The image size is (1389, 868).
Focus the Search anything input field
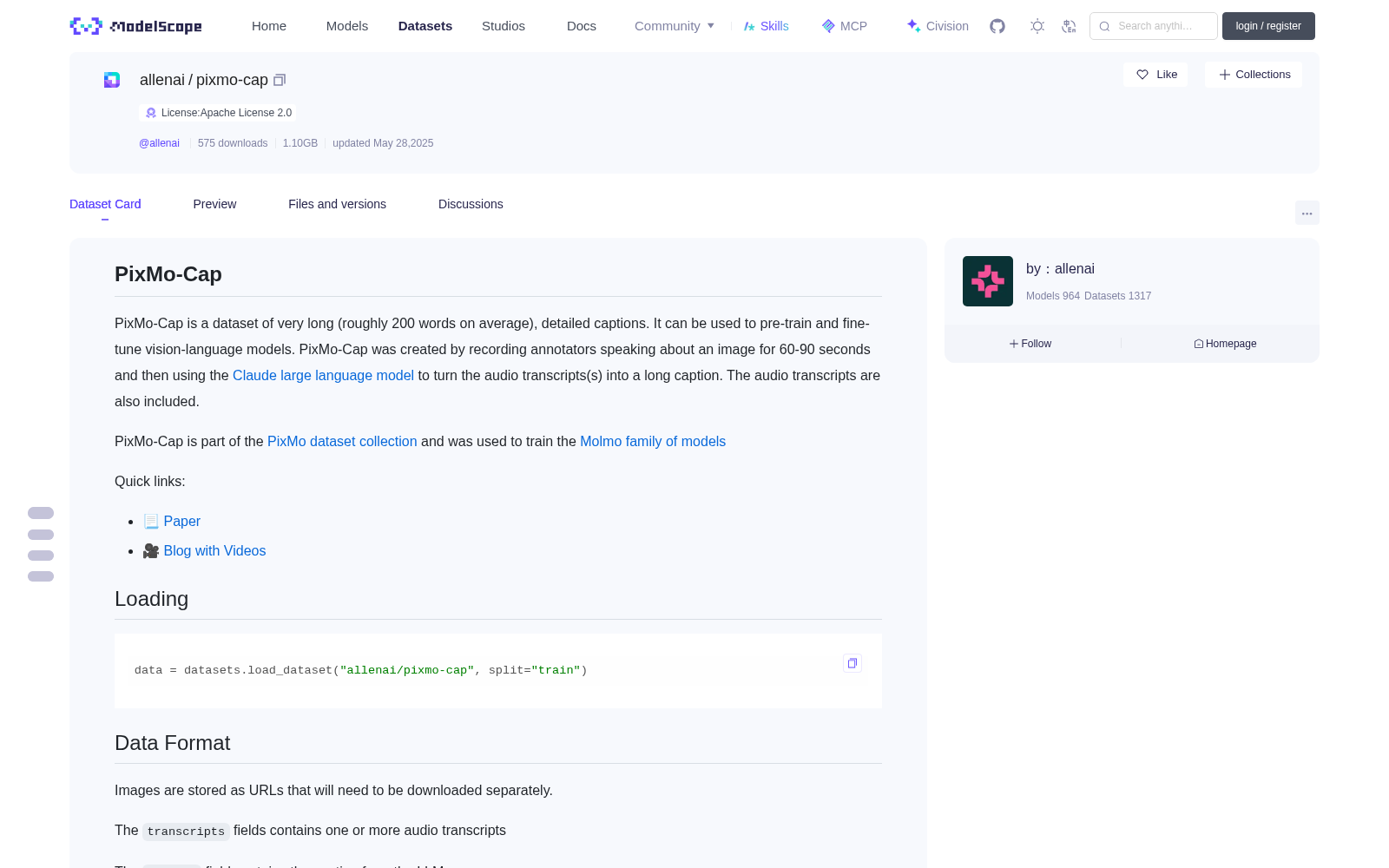(x=1154, y=26)
